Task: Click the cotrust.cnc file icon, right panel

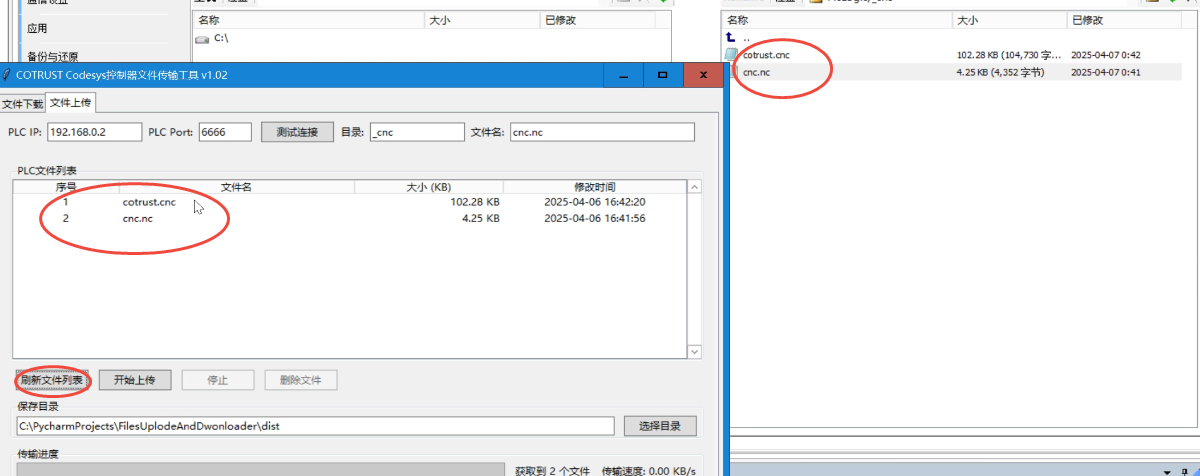Action: [732, 55]
